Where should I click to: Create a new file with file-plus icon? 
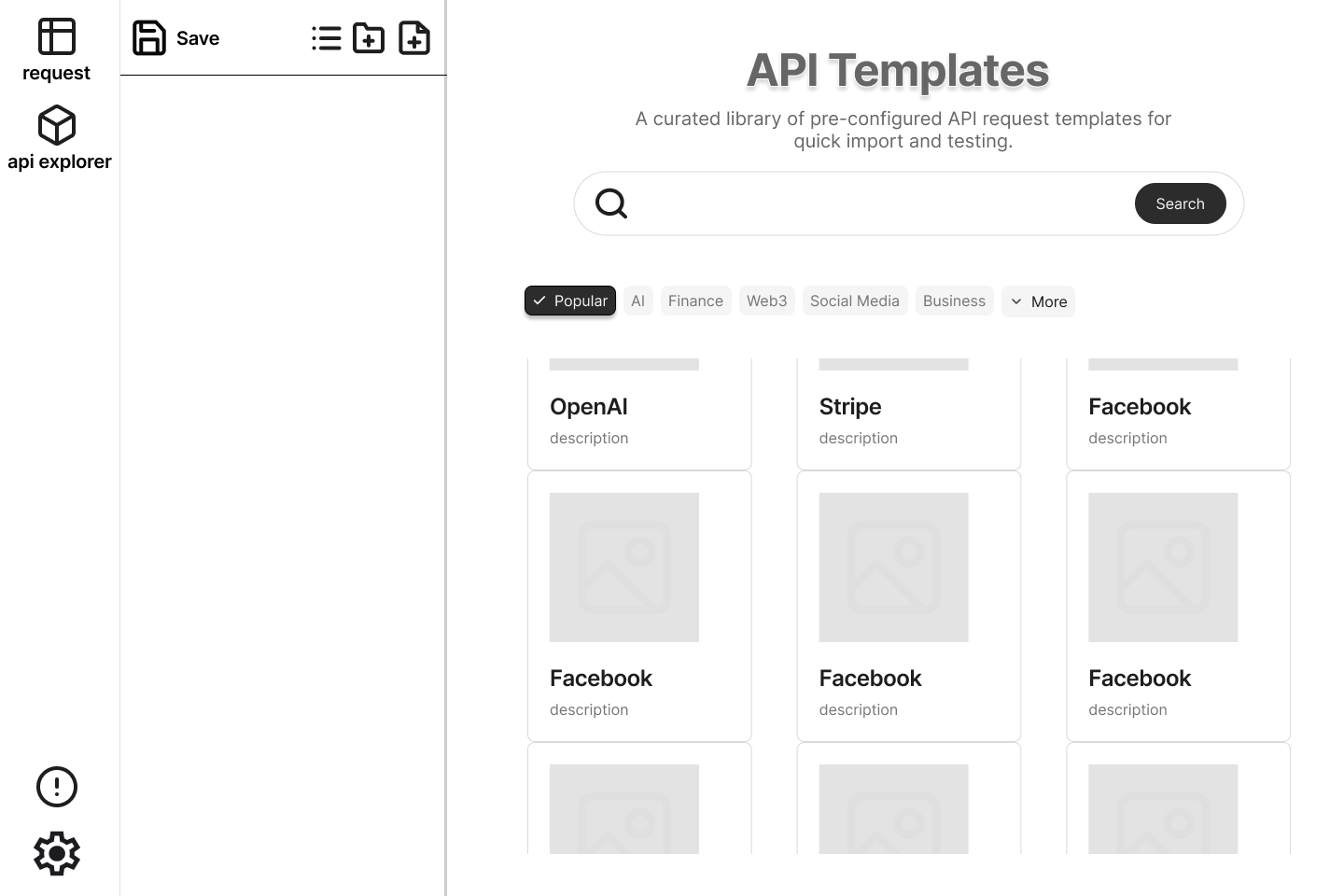coord(414,38)
